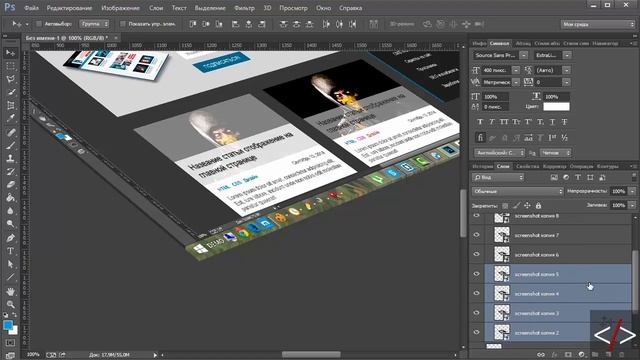
Task: Toggle lock transparent pixels in Layers panel
Action: click(x=505, y=206)
